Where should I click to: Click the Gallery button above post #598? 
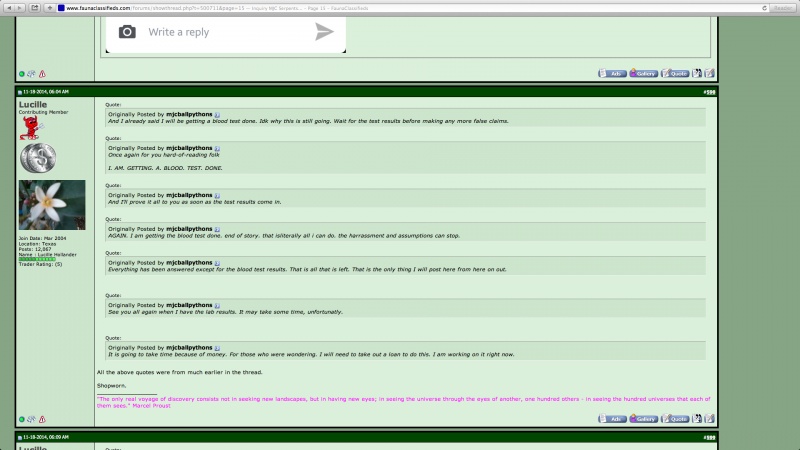pyautogui.click(x=643, y=73)
